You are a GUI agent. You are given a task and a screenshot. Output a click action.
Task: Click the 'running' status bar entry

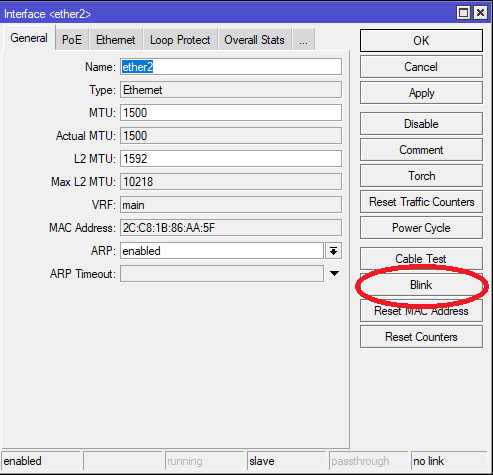(205, 461)
